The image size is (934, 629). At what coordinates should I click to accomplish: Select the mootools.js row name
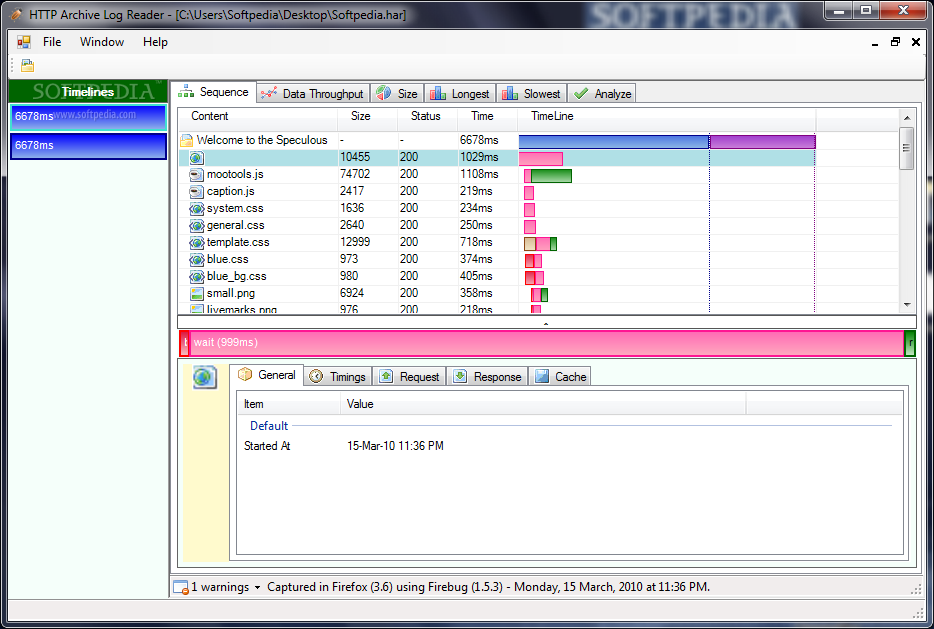coord(235,174)
